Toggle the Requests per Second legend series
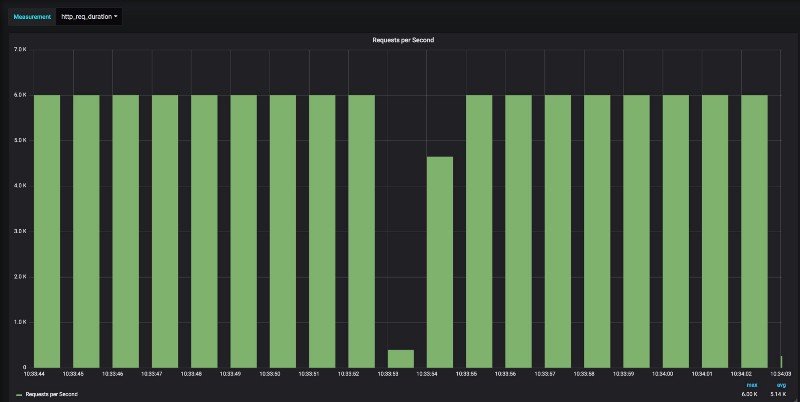 click(52, 394)
